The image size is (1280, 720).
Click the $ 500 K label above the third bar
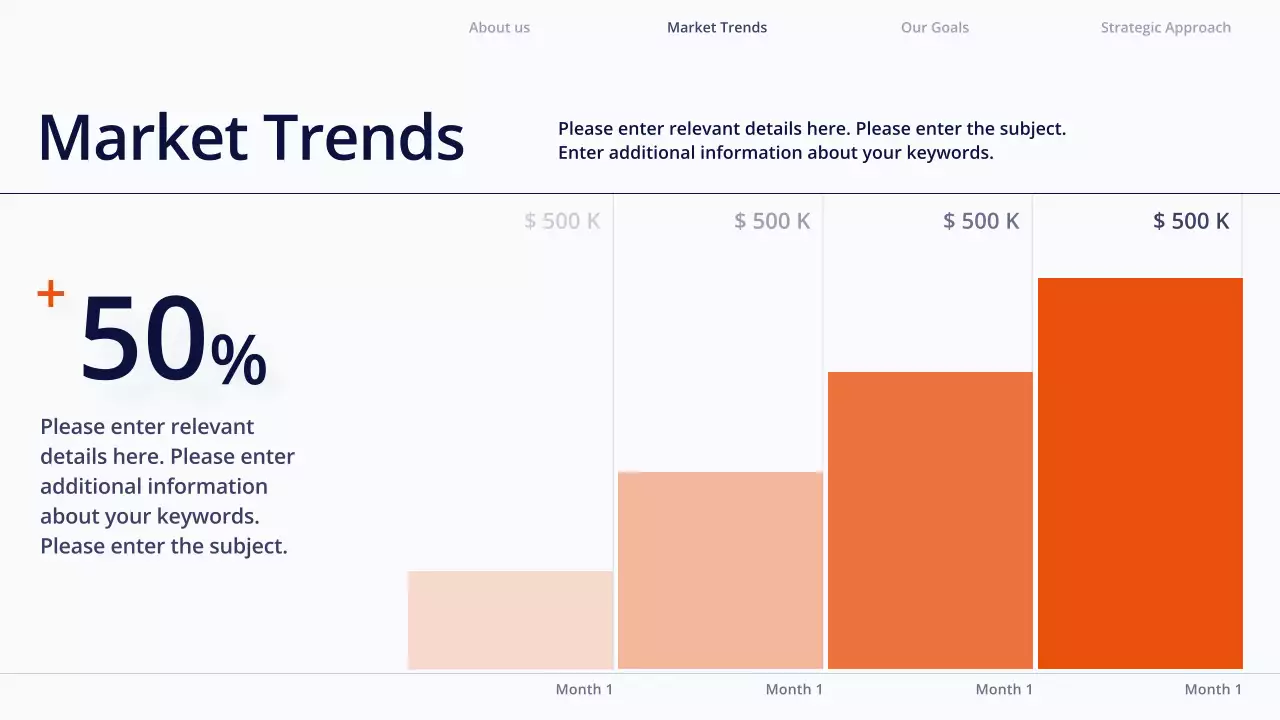tap(981, 221)
